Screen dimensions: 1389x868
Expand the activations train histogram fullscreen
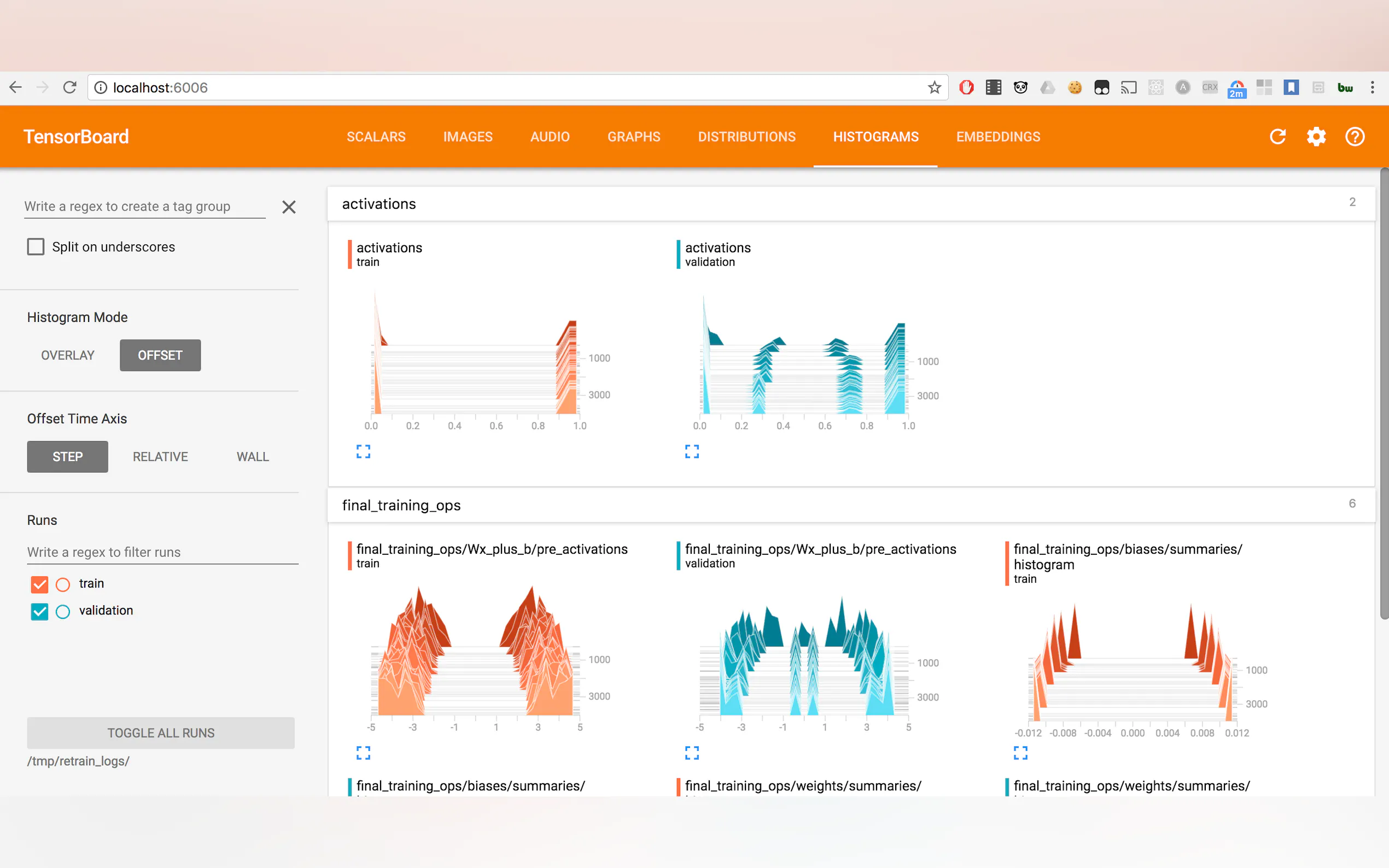click(363, 452)
